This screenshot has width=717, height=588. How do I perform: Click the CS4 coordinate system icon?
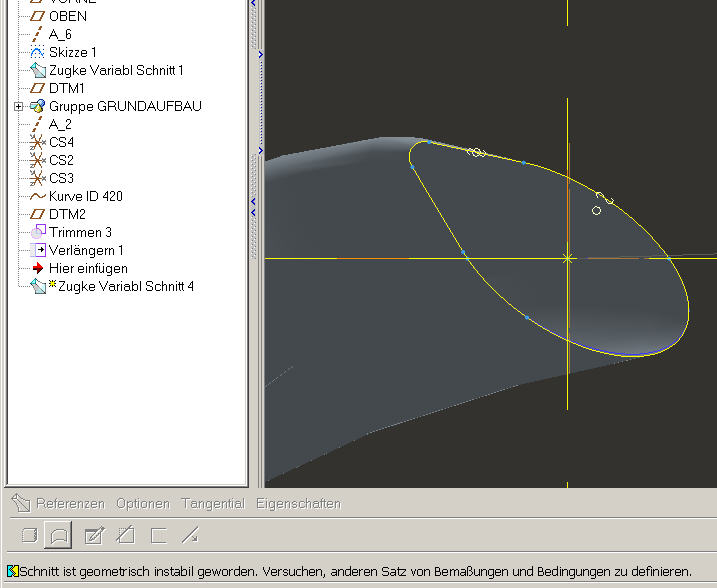pos(37,142)
